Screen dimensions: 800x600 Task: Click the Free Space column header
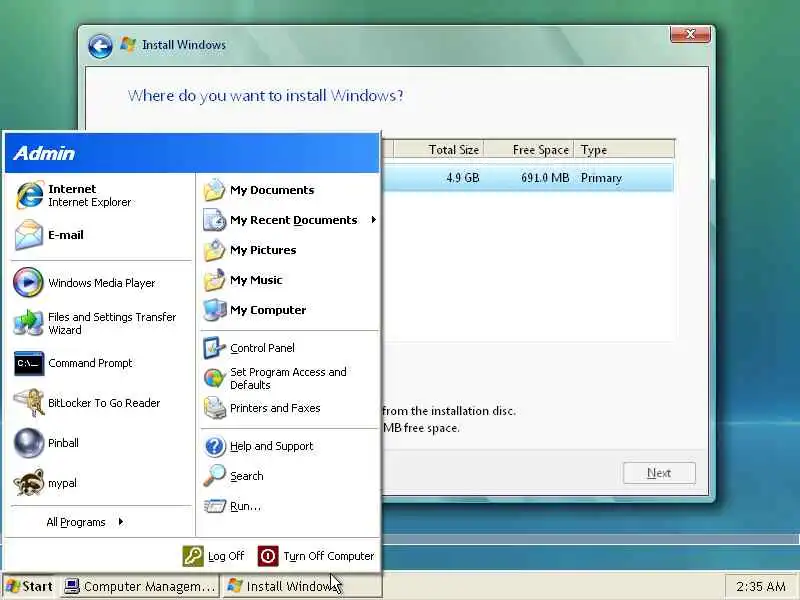point(529,149)
